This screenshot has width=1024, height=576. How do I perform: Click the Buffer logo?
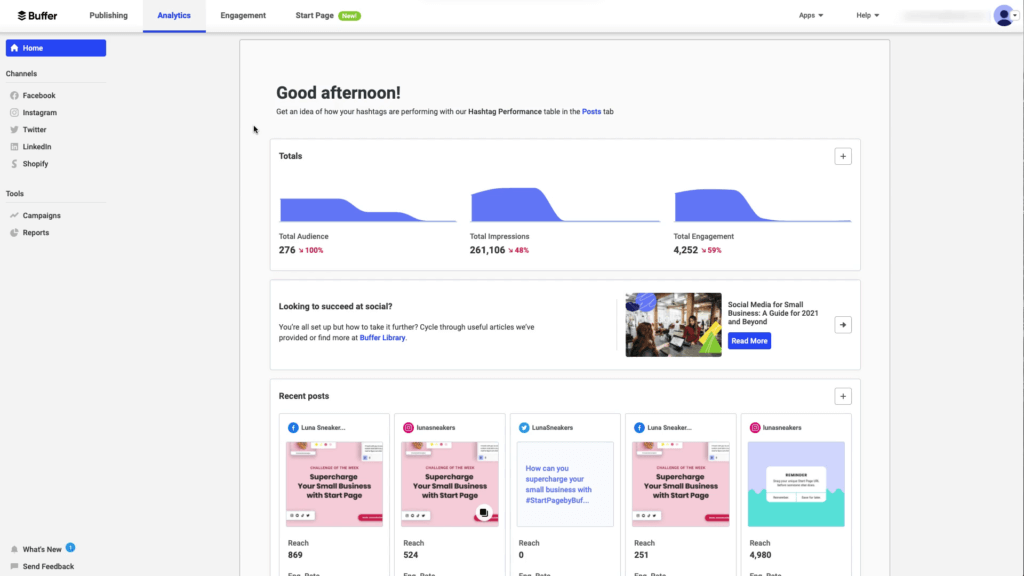(x=37, y=16)
